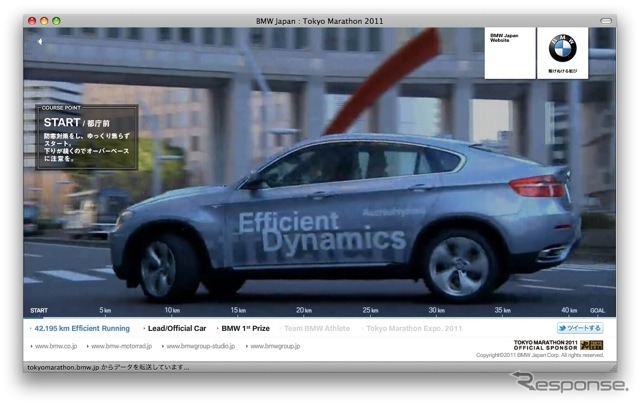640x404 pixels.
Task: Click the COURSE POINT START info box
Action: pyautogui.click(x=87, y=137)
